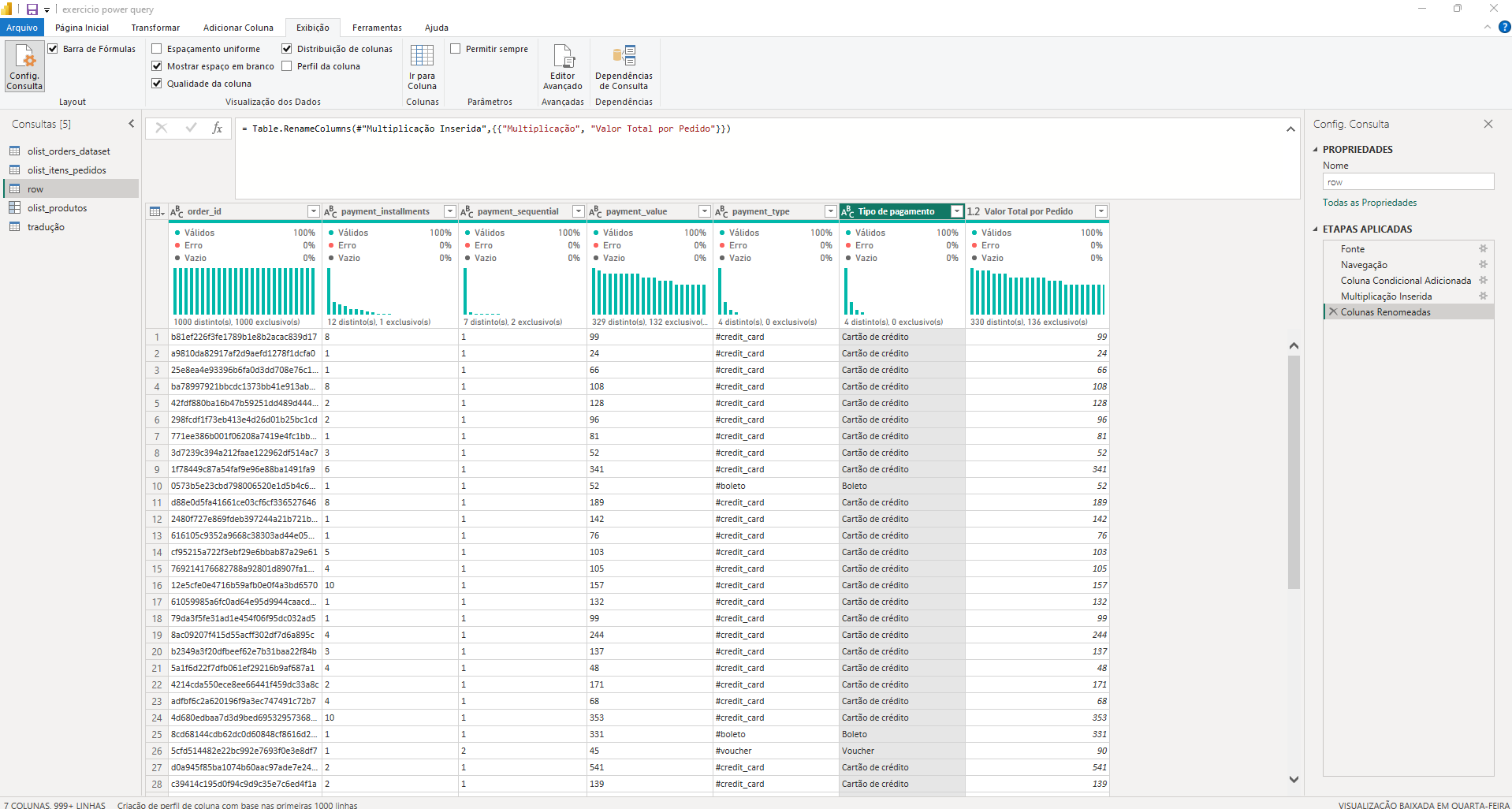
Task: Open settings gear for Navegação step
Action: pos(1483,264)
